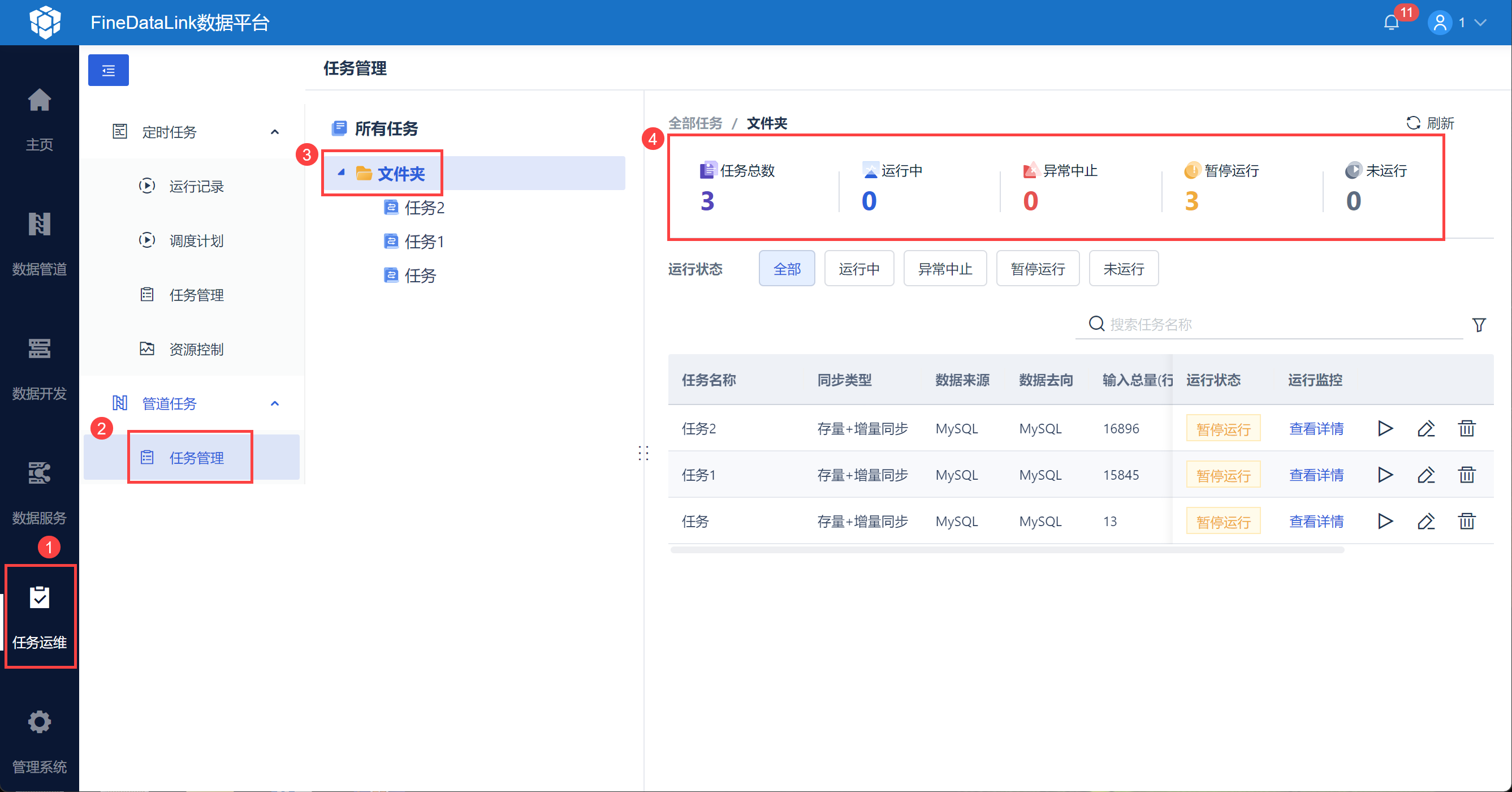Image resolution: width=1512 pixels, height=792 pixels.
Task: Click the sidebar collapse menu button
Action: pos(108,71)
